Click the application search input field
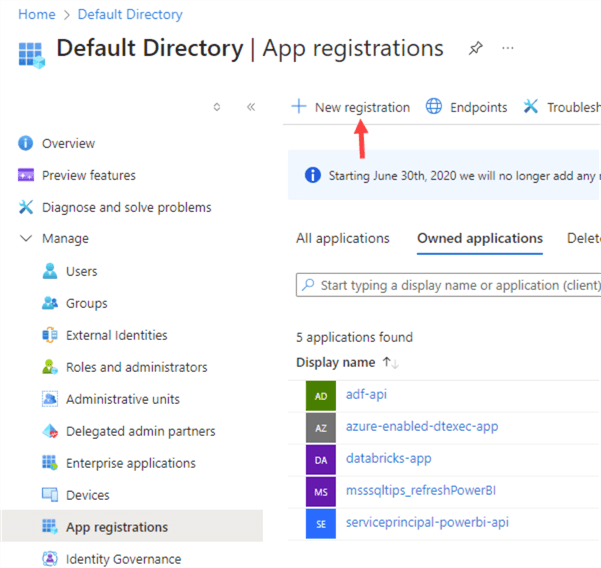Image resolution: width=601 pixels, height=568 pixels. [450, 285]
